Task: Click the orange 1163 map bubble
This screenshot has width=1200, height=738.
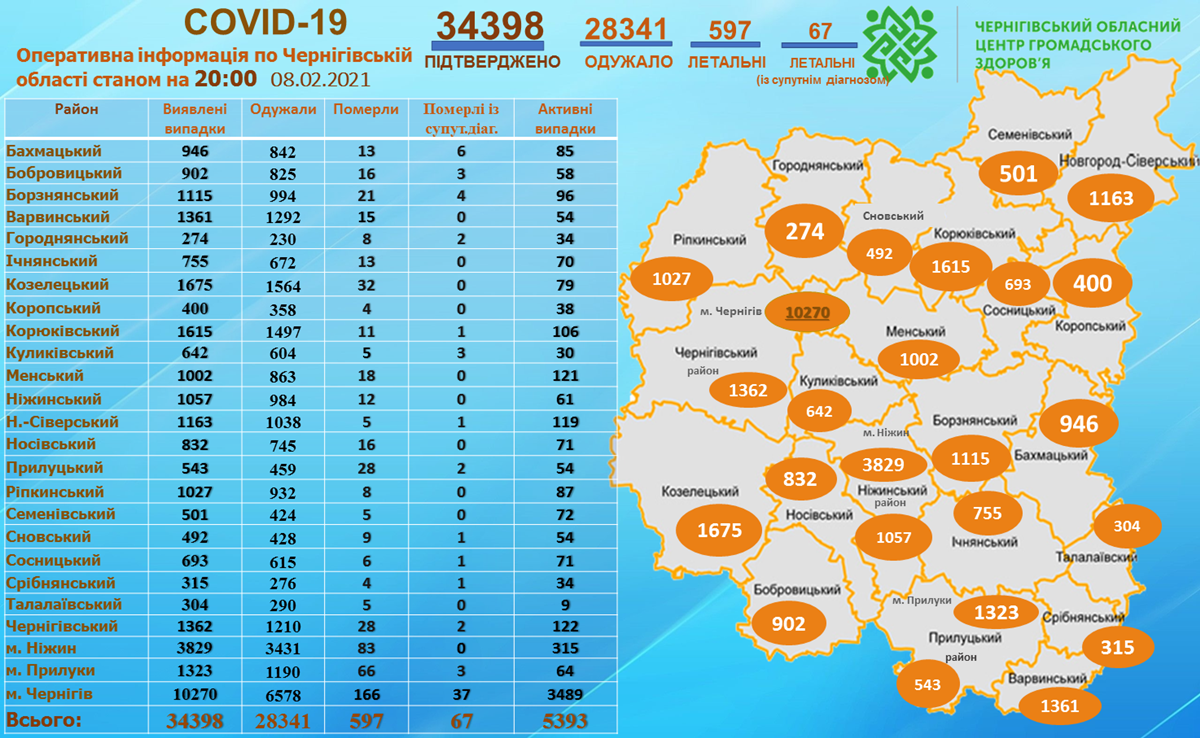Action: [x=1111, y=198]
